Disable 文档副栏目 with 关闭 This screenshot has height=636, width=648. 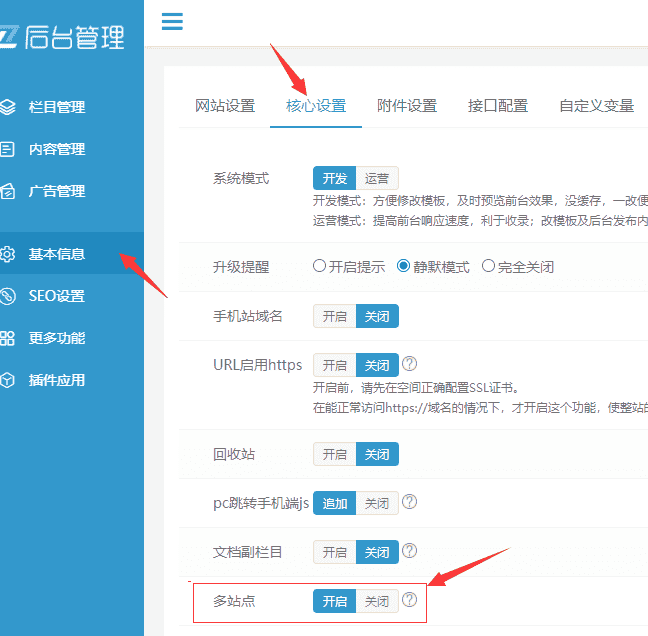[x=377, y=552]
